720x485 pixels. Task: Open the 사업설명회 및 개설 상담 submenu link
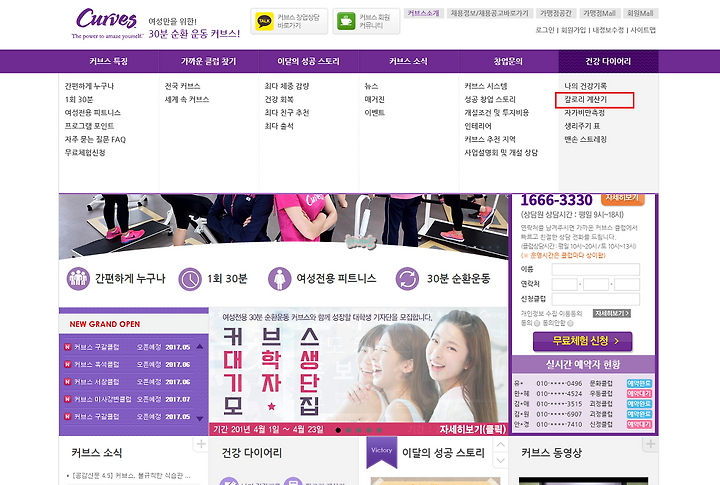[x=501, y=153]
